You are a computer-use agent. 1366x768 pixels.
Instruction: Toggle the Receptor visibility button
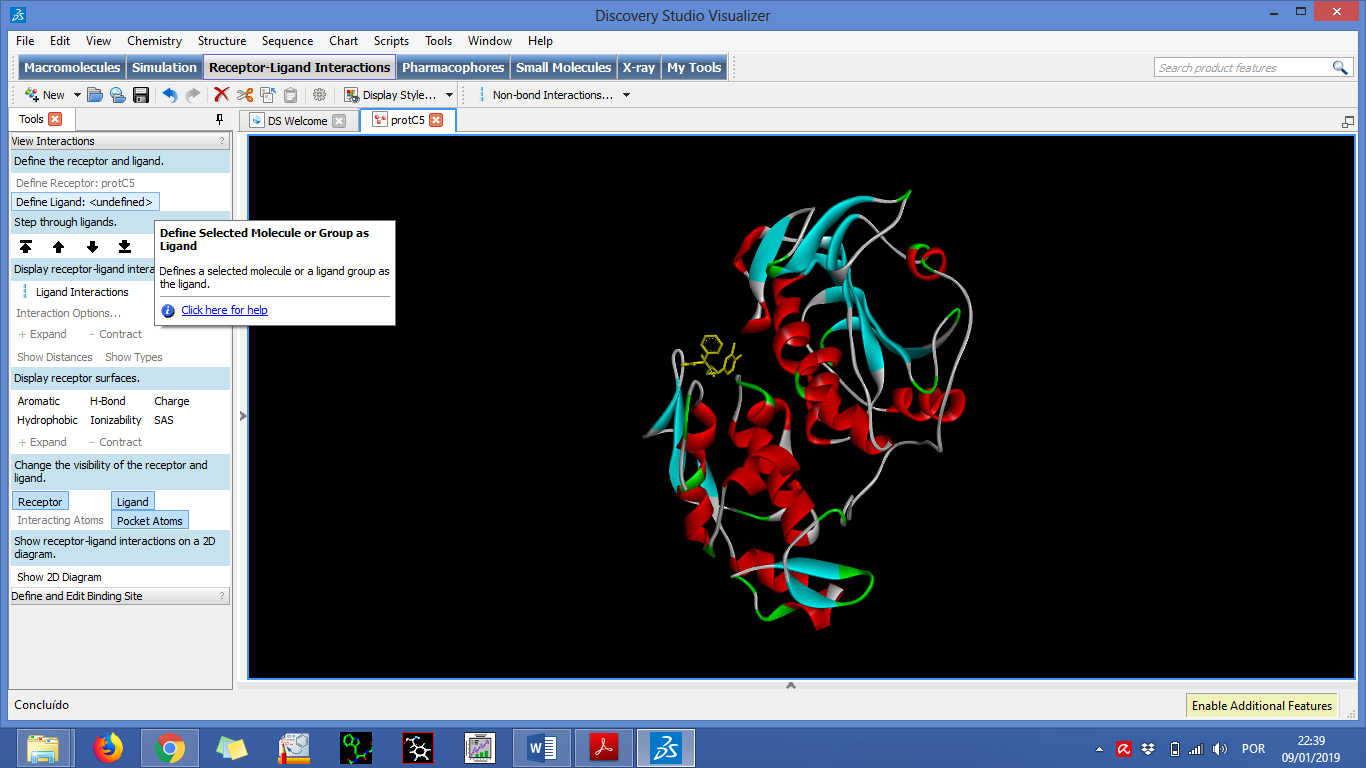[x=39, y=501]
